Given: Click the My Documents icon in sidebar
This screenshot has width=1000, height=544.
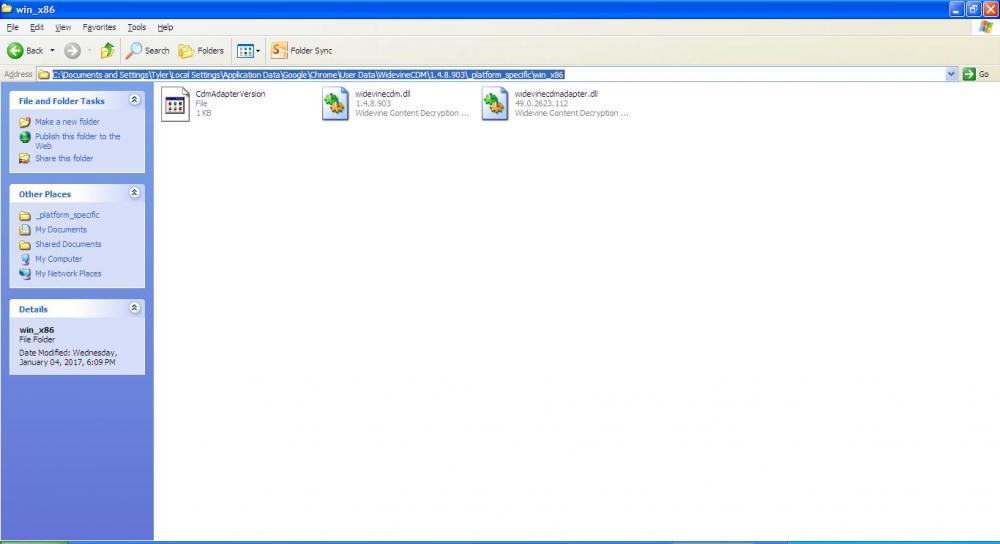Looking at the screenshot, I should pos(25,230).
